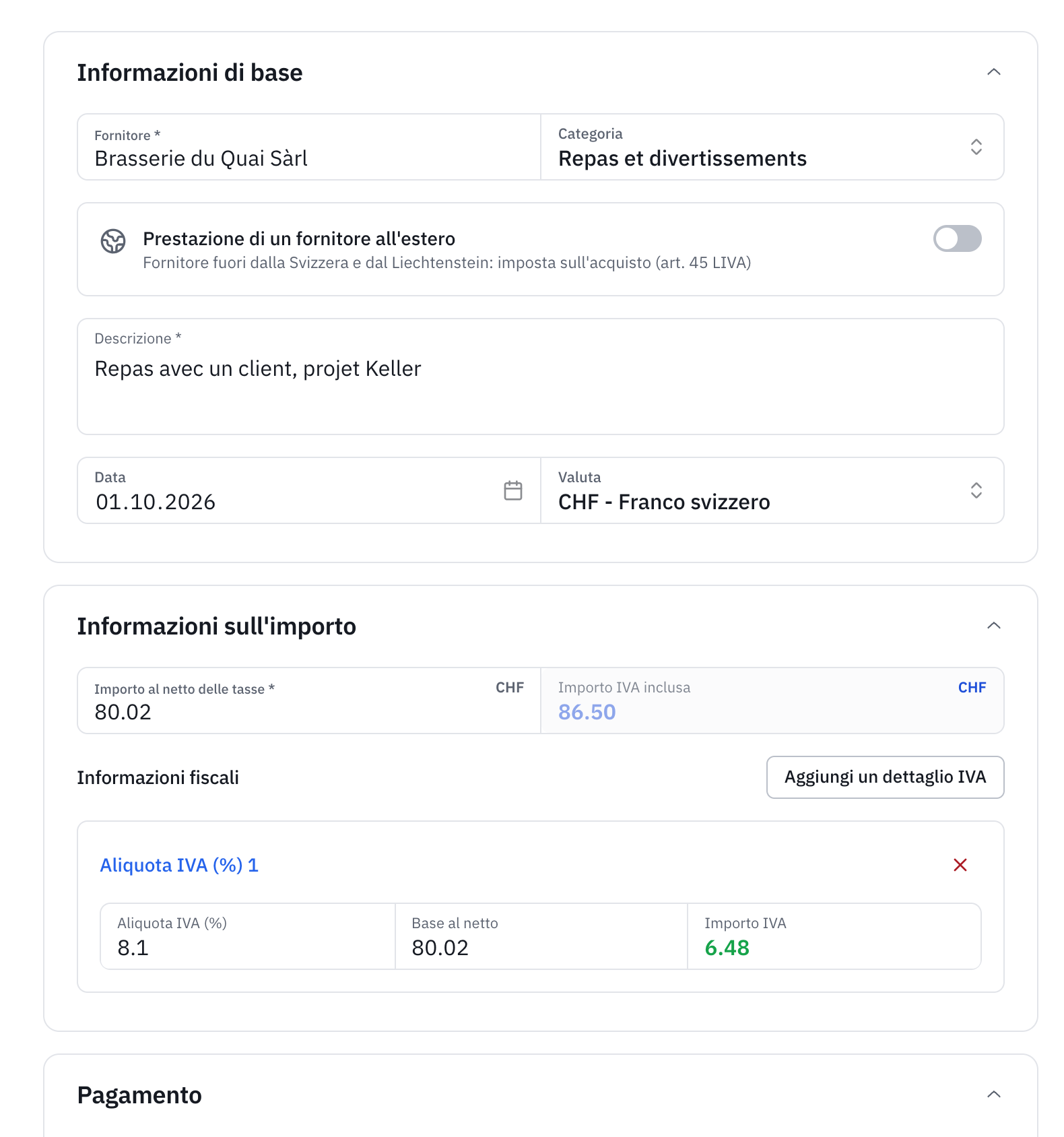Click the blue CHF label in Importo IVA inclusa
This screenshot has width=1064, height=1137.
[x=972, y=688]
